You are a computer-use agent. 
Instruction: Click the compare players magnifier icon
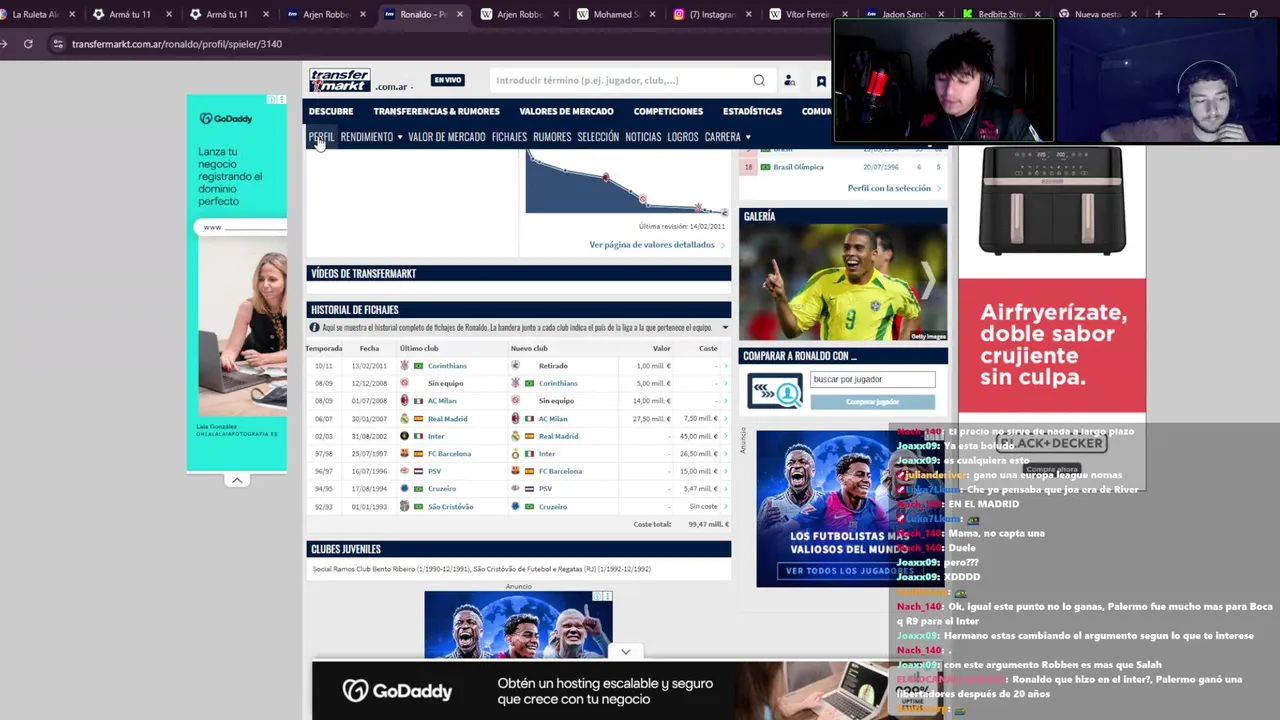pos(775,391)
